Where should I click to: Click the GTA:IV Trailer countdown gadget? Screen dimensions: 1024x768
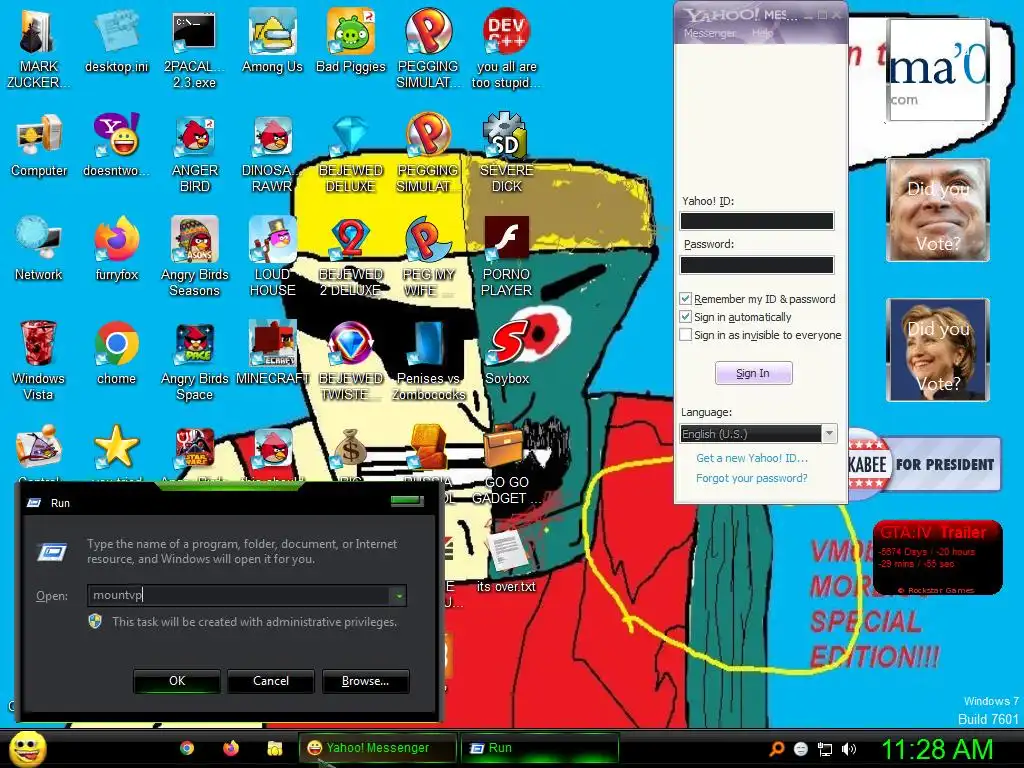[937, 558]
